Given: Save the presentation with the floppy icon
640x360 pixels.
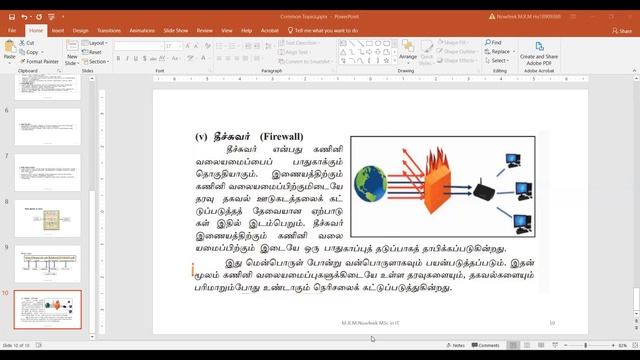Looking at the screenshot, I should [x=12, y=17].
